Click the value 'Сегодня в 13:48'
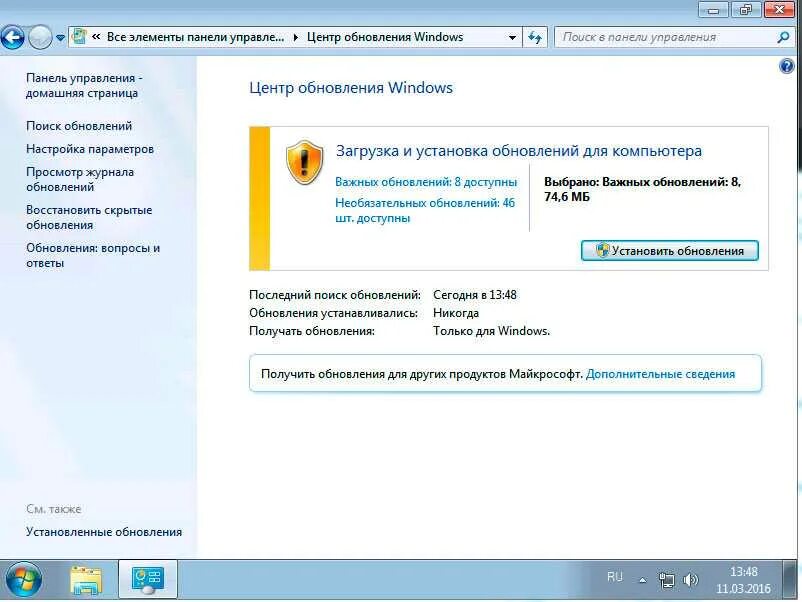This screenshot has height=602, width=802. (x=475, y=295)
